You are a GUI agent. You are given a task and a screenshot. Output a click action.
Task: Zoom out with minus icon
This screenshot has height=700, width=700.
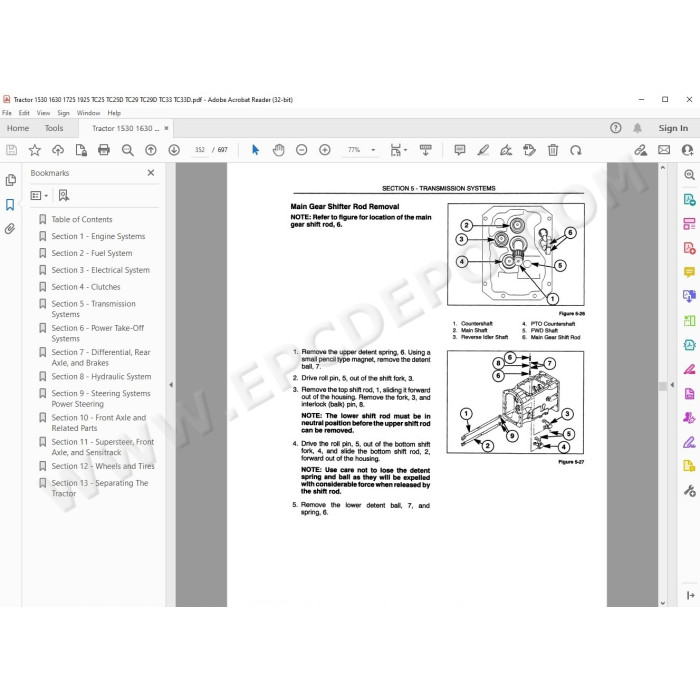pyautogui.click(x=302, y=150)
